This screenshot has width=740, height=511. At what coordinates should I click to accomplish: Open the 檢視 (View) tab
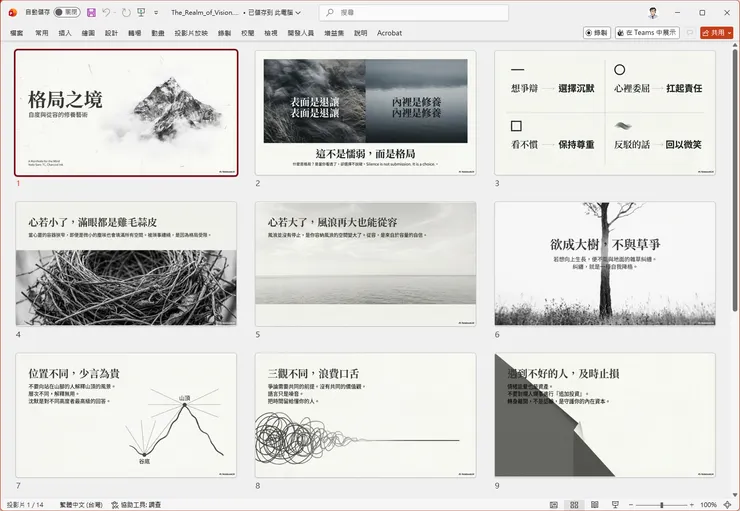271,33
